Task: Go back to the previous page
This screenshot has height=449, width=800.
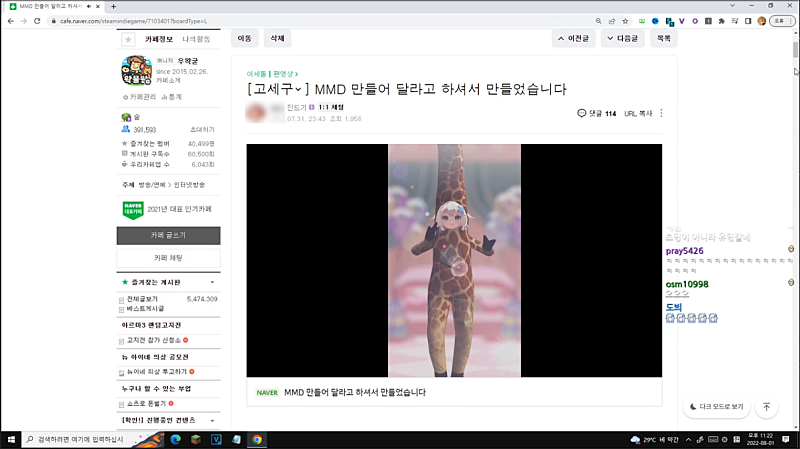Action: [11, 21]
